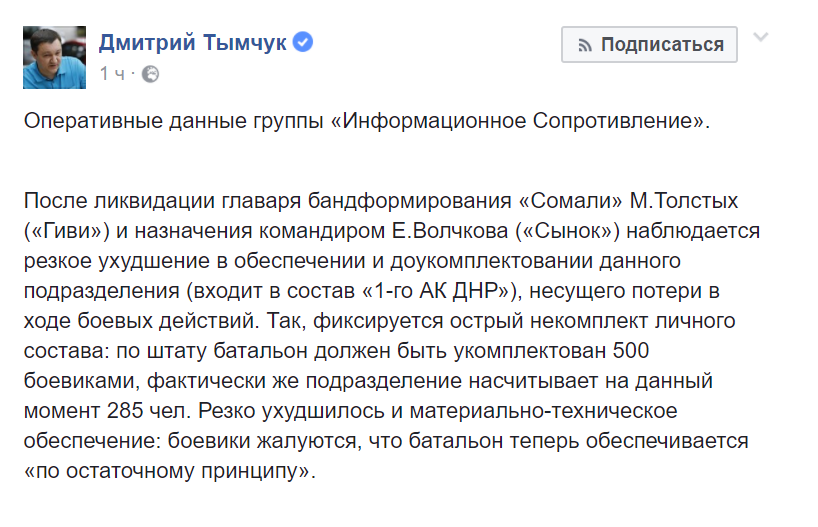Click the Подписаться button label
The image size is (818, 527).
[x=662, y=45]
